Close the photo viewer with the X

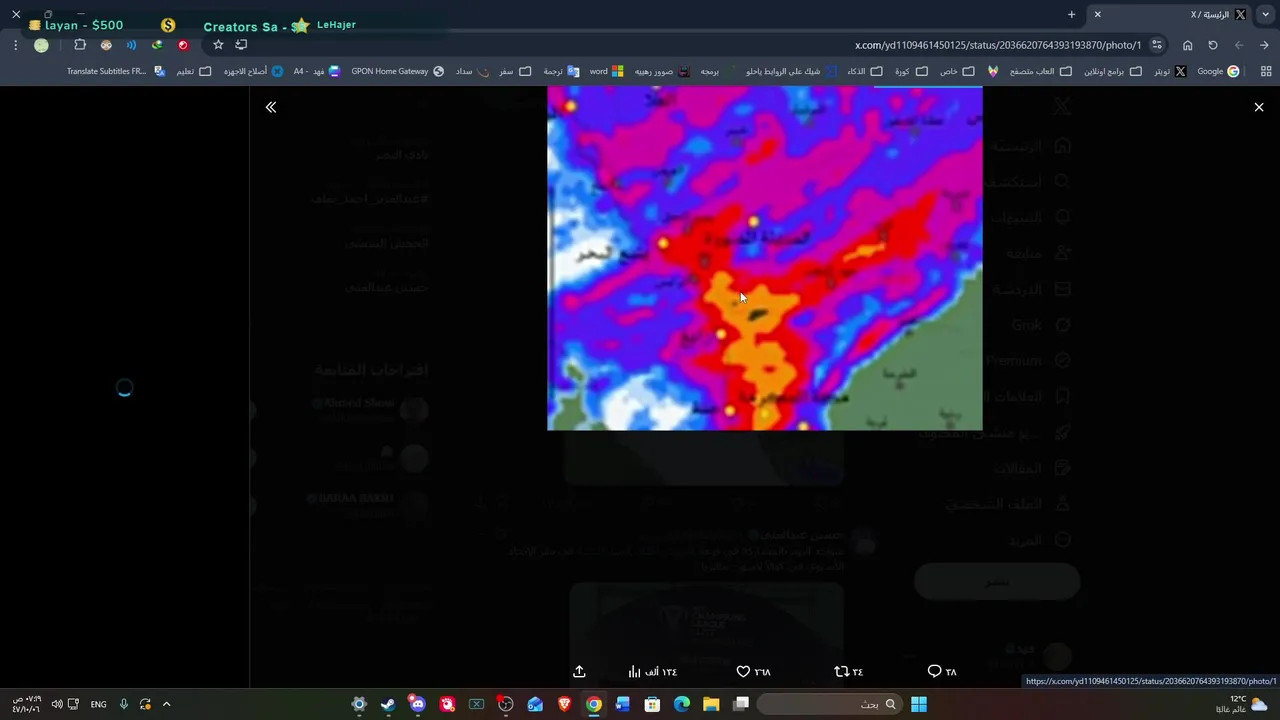click(1259, 107)
